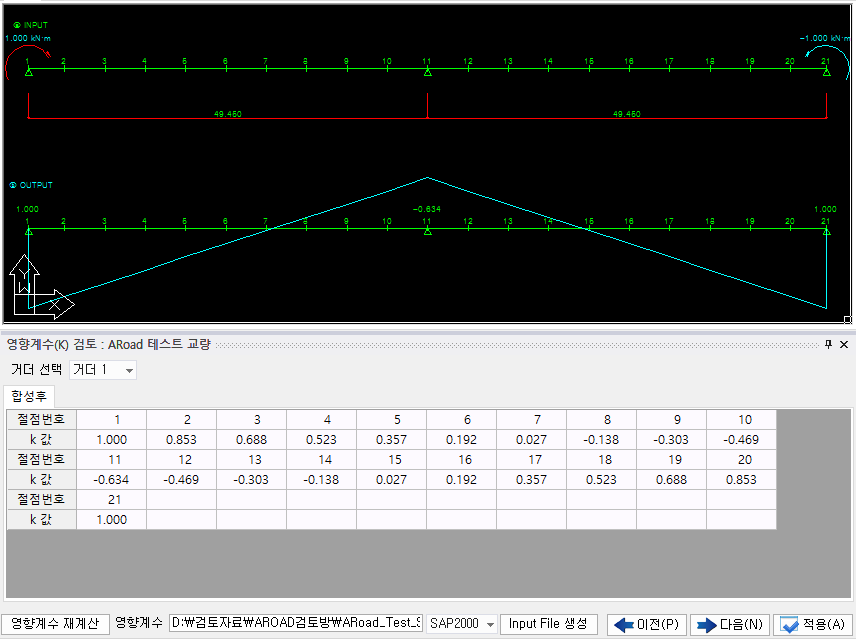Select k value cell -0.303 for node 13
This screenshot has height=639, width=856.
(251, 480)
